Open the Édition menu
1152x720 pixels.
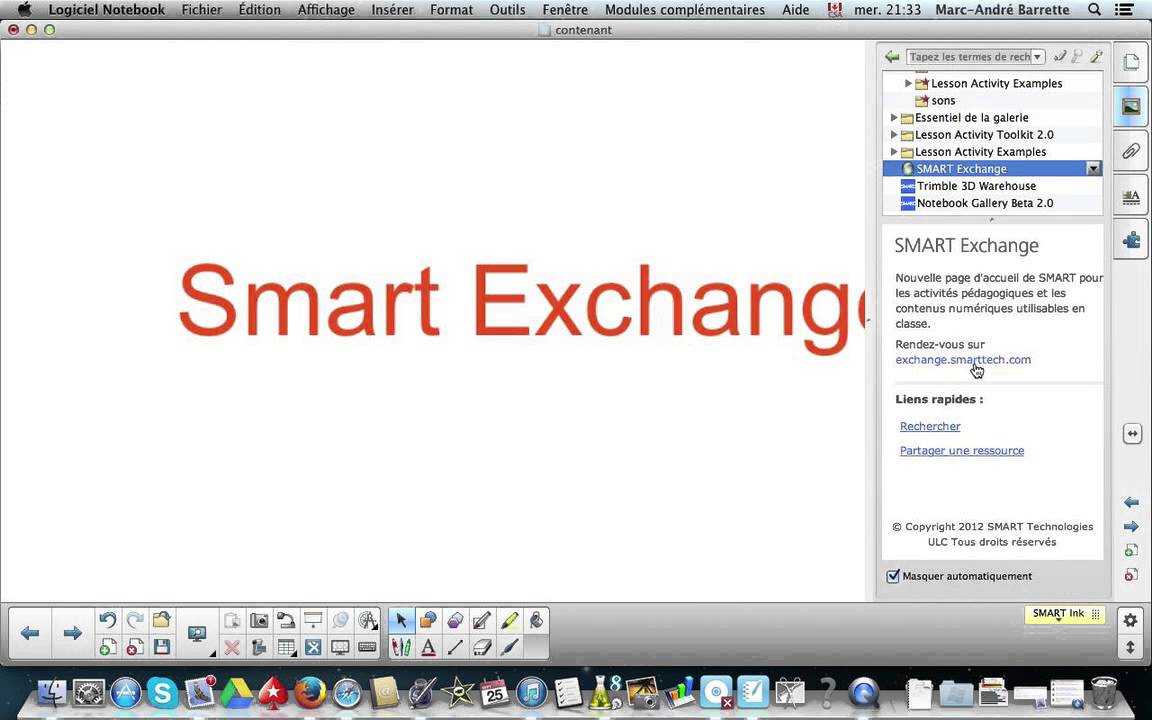(259, 10)
